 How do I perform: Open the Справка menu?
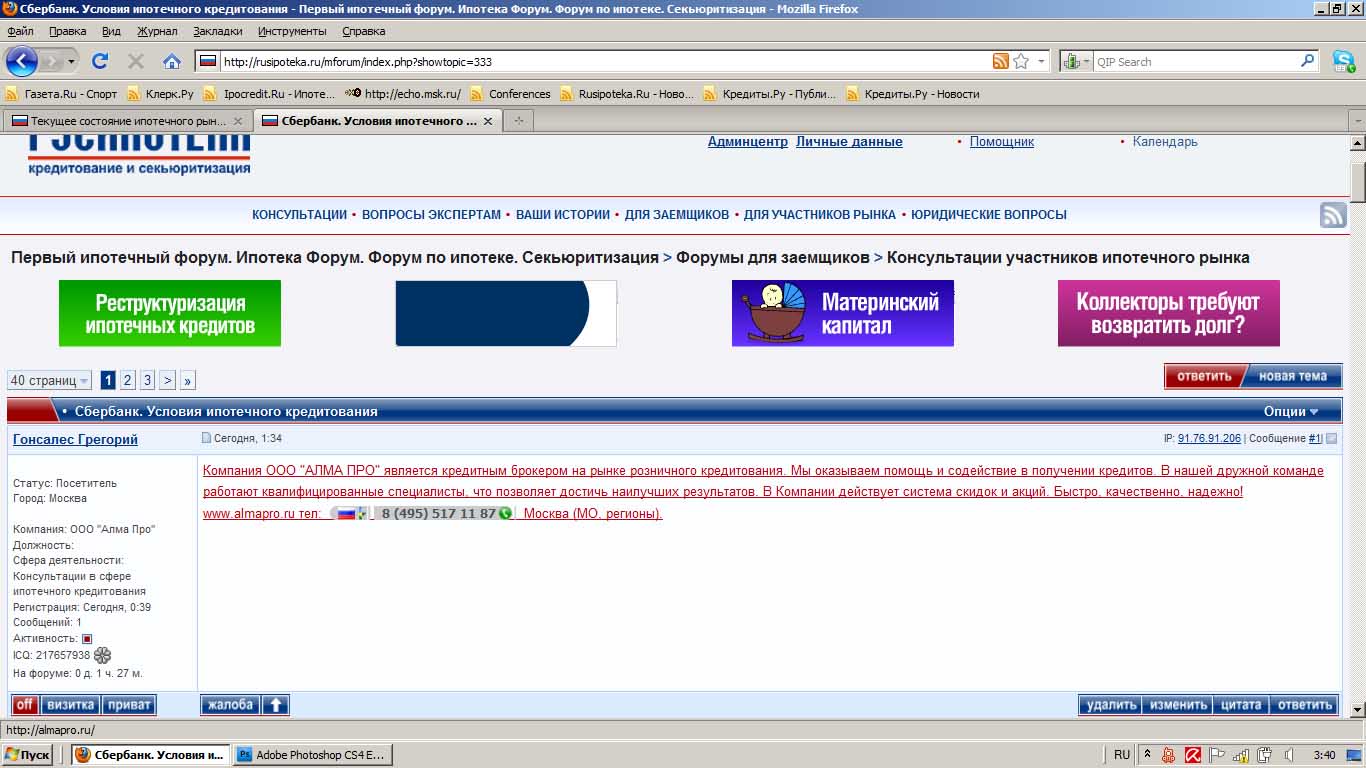coord(363,31)
